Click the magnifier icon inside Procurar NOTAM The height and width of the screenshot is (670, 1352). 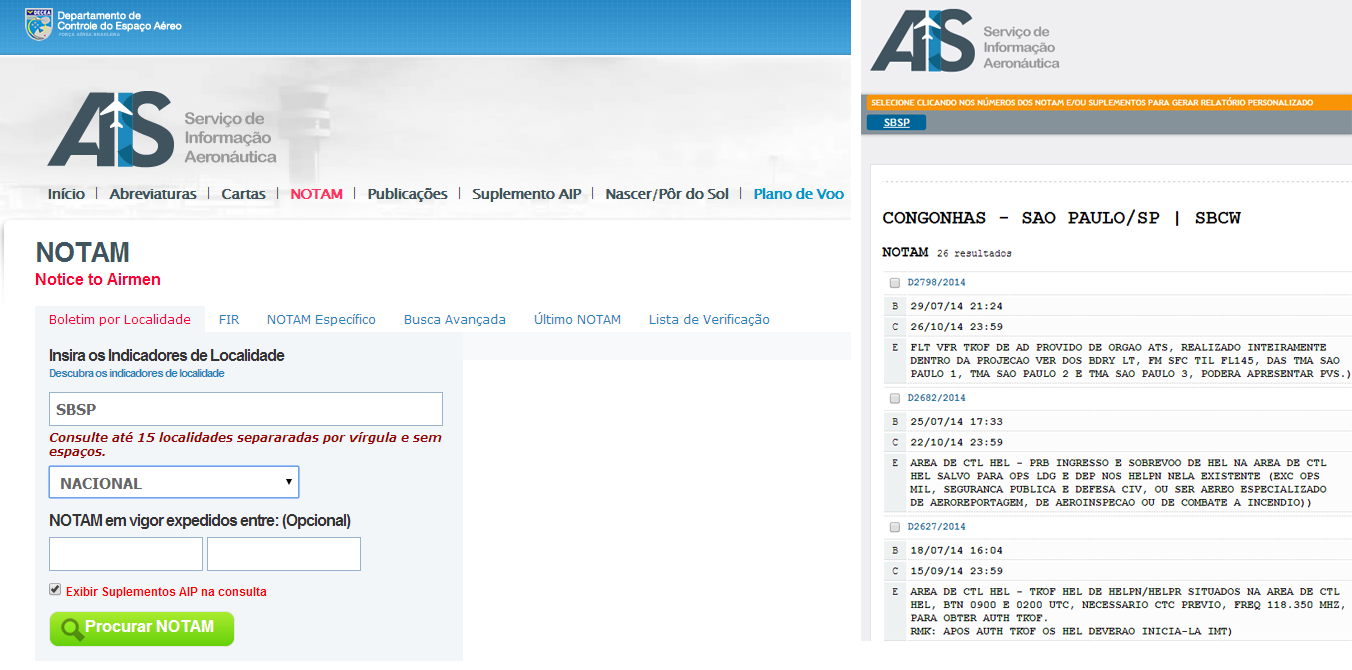pyautogui.click(x=71, y=628)
